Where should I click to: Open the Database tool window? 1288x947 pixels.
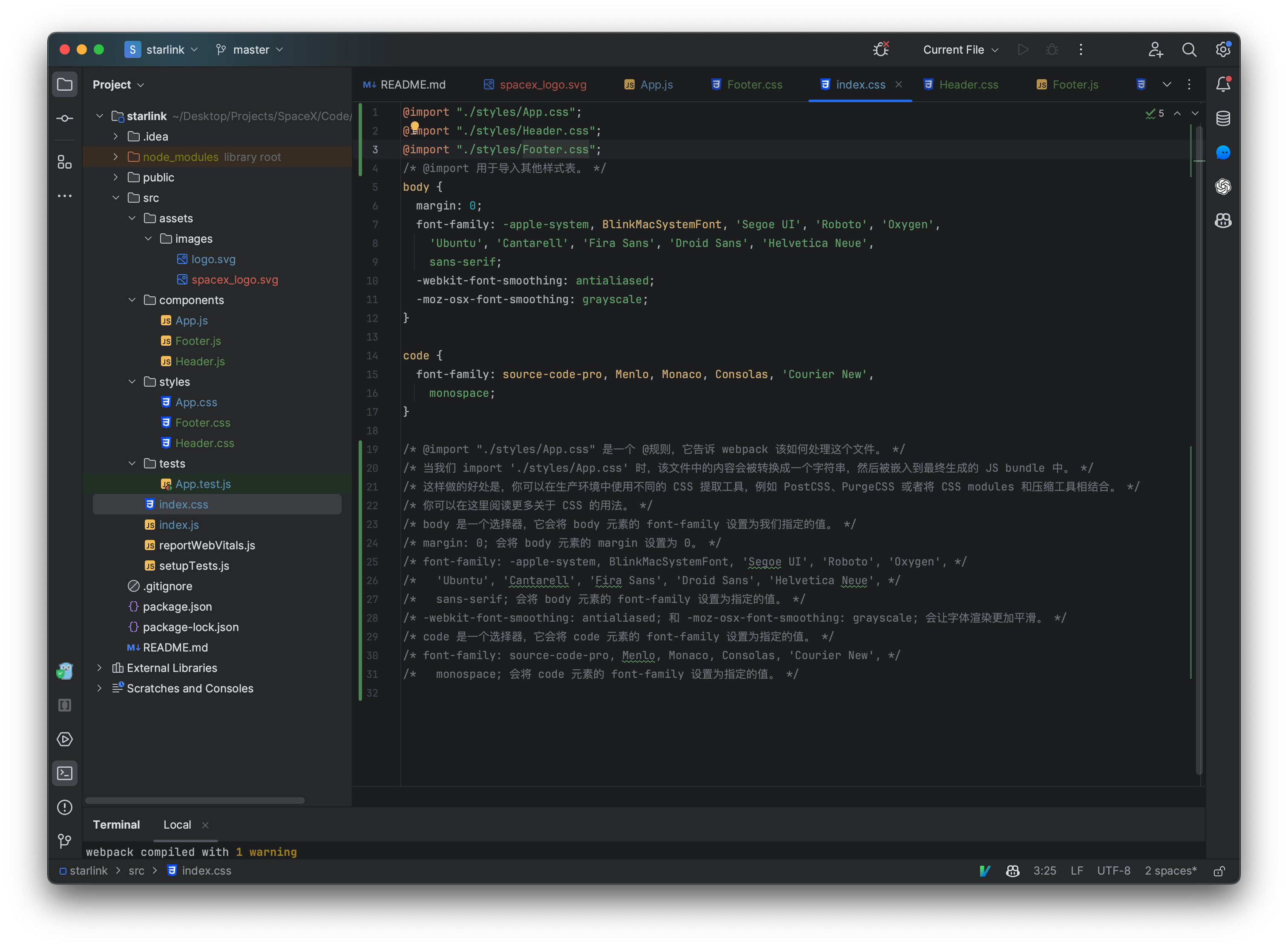(x=1223, y=119)
